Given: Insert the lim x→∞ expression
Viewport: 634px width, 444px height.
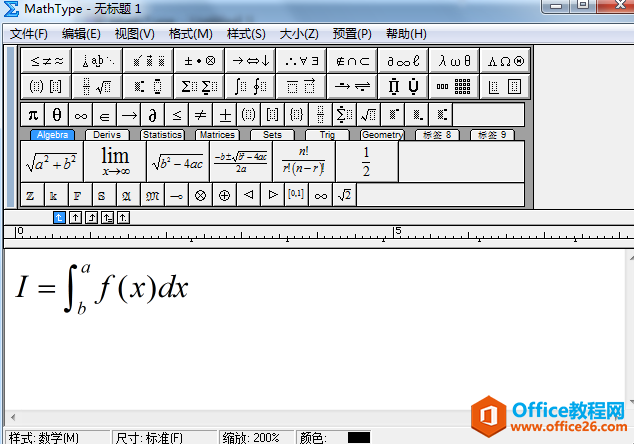Looking at the screenshot, I should 115,162.
